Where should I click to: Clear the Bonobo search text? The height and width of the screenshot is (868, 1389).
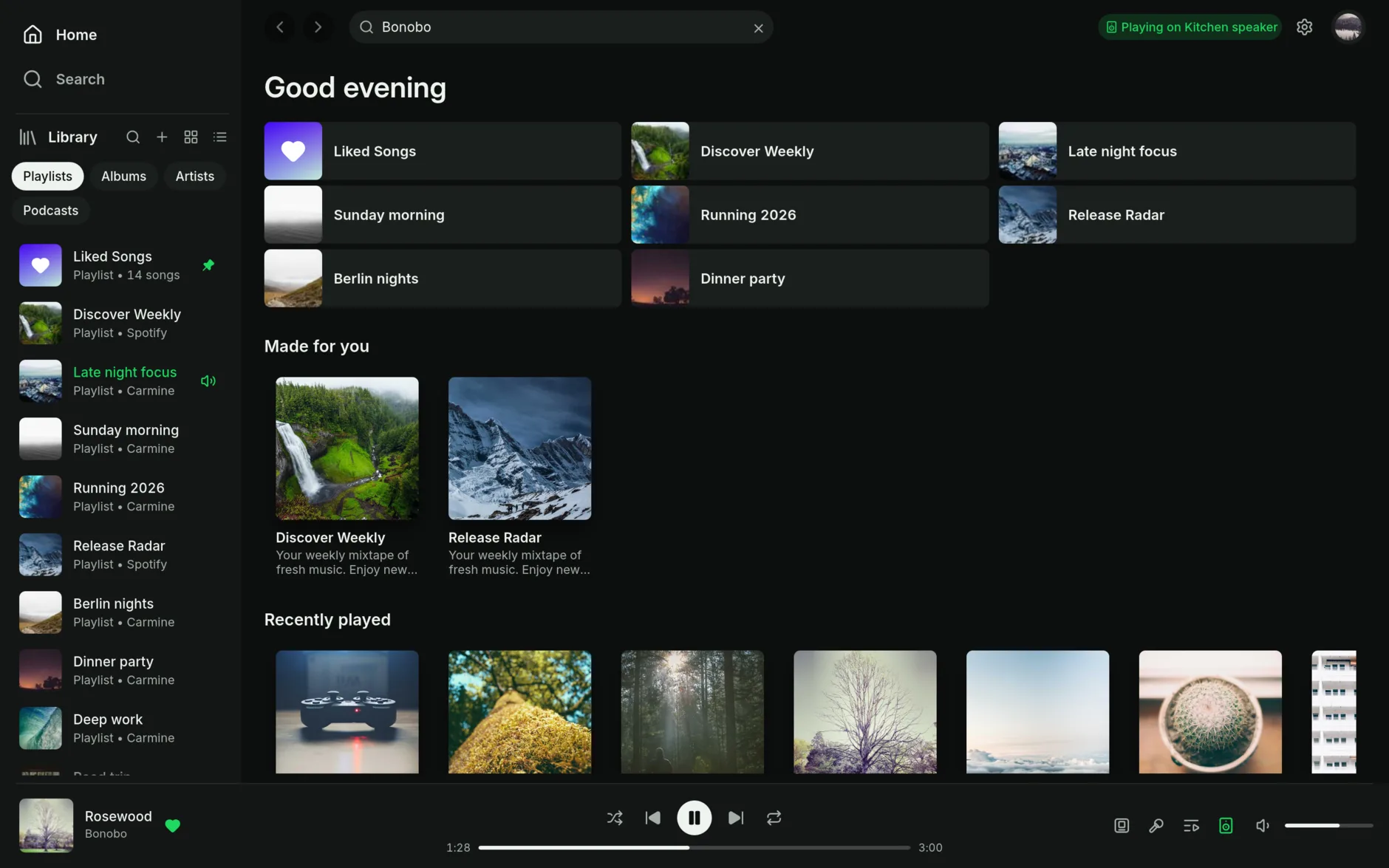758,28
